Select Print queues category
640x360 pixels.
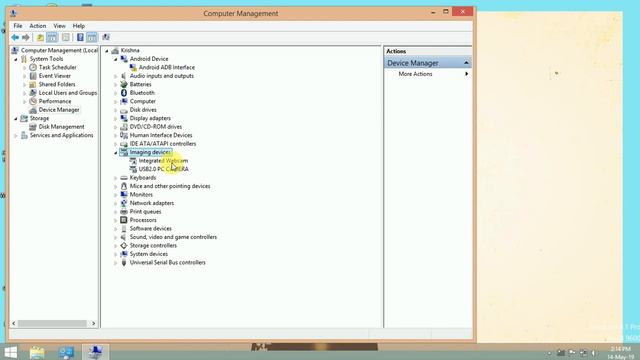pos(145,211)
